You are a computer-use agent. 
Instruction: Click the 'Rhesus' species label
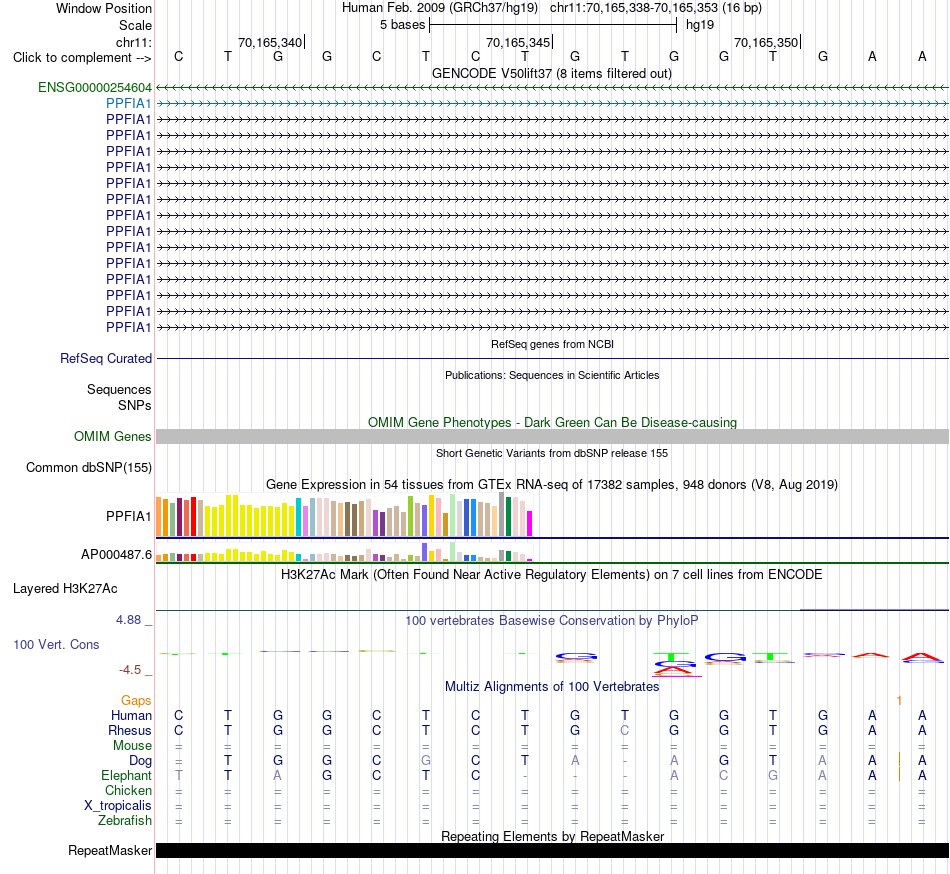coord(130,731)
